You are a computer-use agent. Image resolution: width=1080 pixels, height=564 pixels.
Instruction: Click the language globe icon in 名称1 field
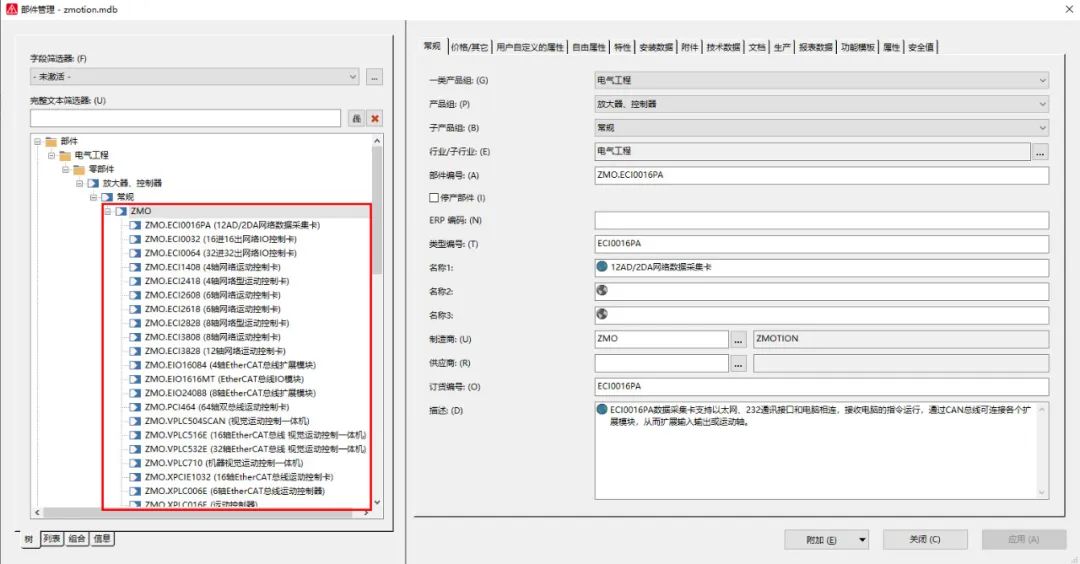tap(602, 267)
